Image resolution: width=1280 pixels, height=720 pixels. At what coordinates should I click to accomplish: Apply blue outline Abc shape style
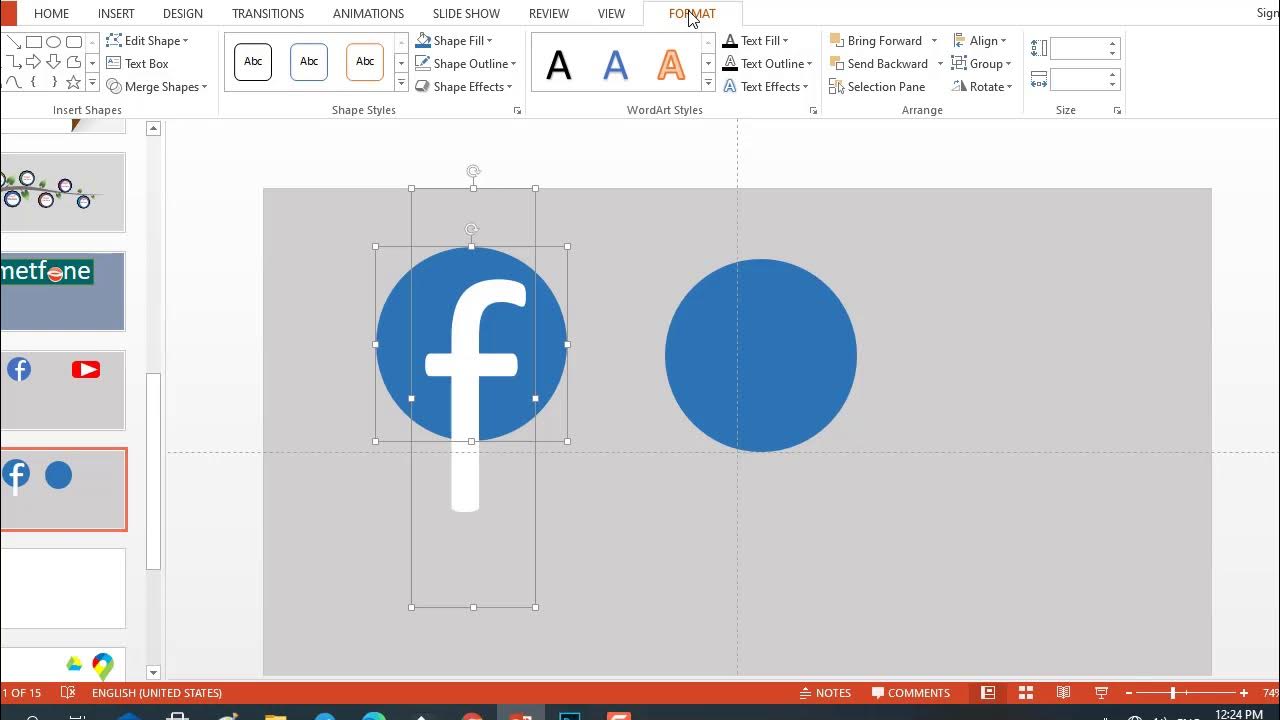pos(309,62)
